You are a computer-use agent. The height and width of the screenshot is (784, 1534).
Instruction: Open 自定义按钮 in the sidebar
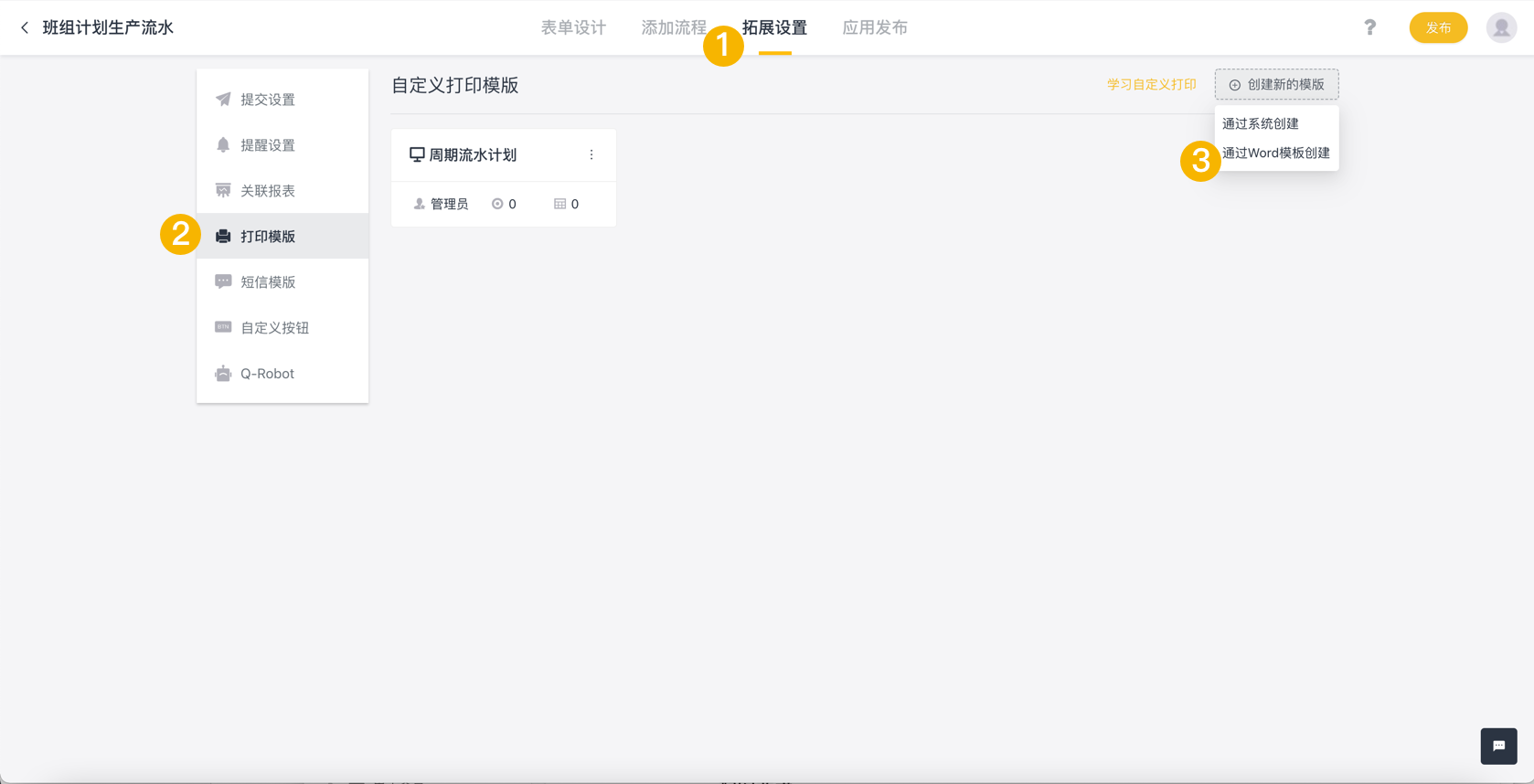tap(282, 327)
